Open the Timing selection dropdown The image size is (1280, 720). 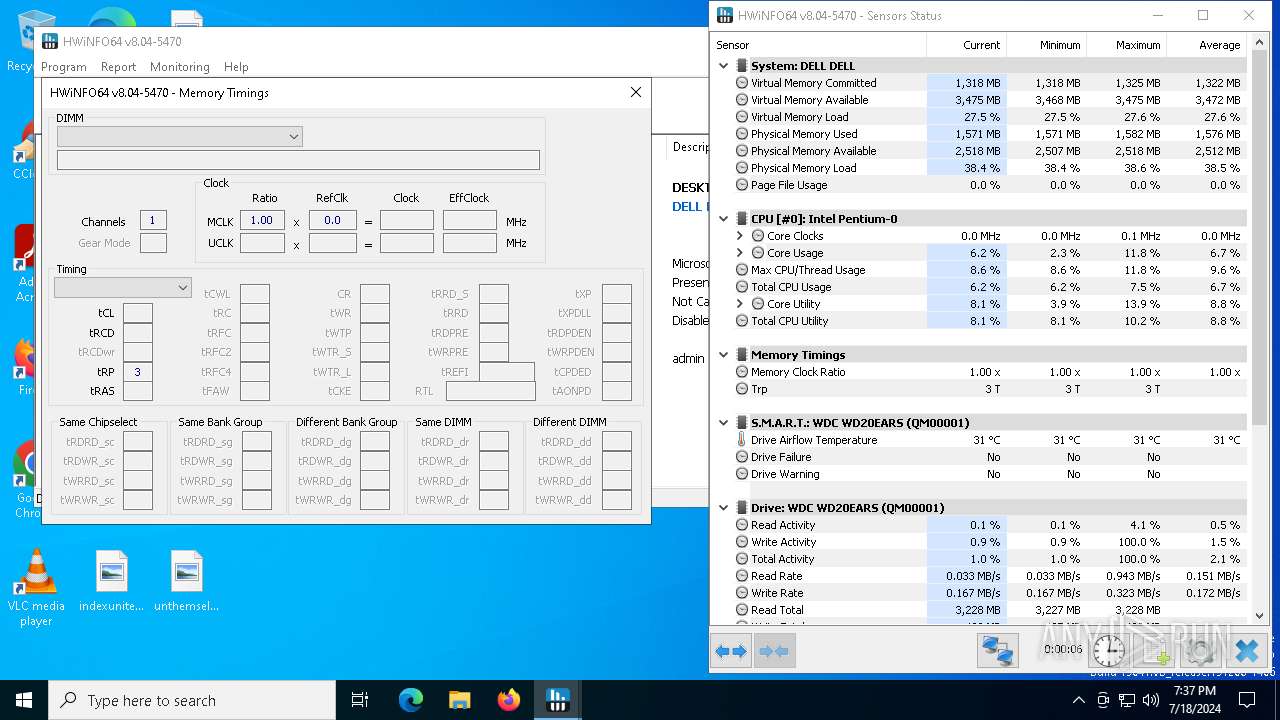coord(122,287)
